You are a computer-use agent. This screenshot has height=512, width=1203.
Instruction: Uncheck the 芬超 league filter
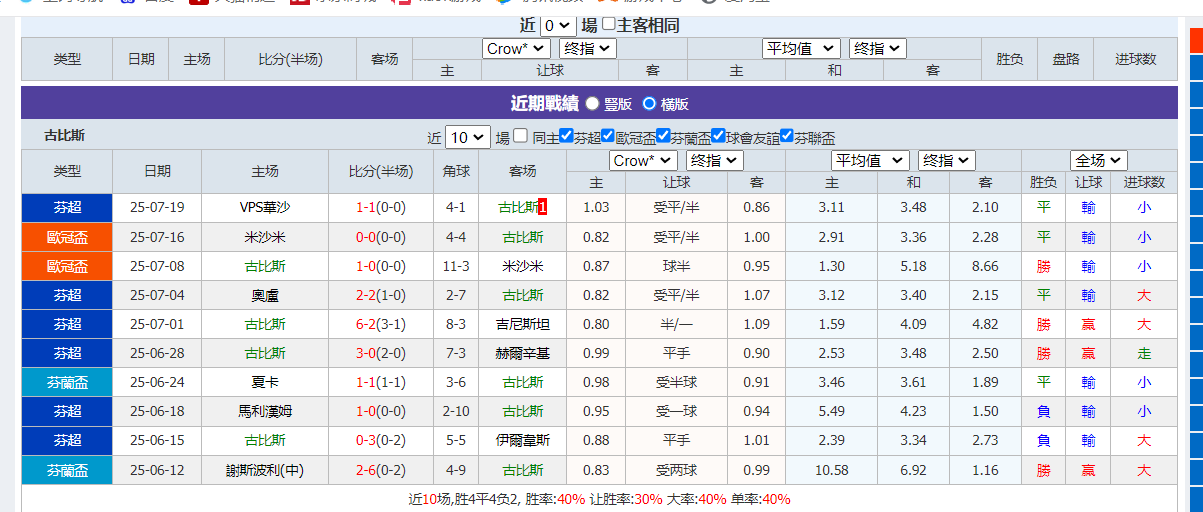pos(566,137)
